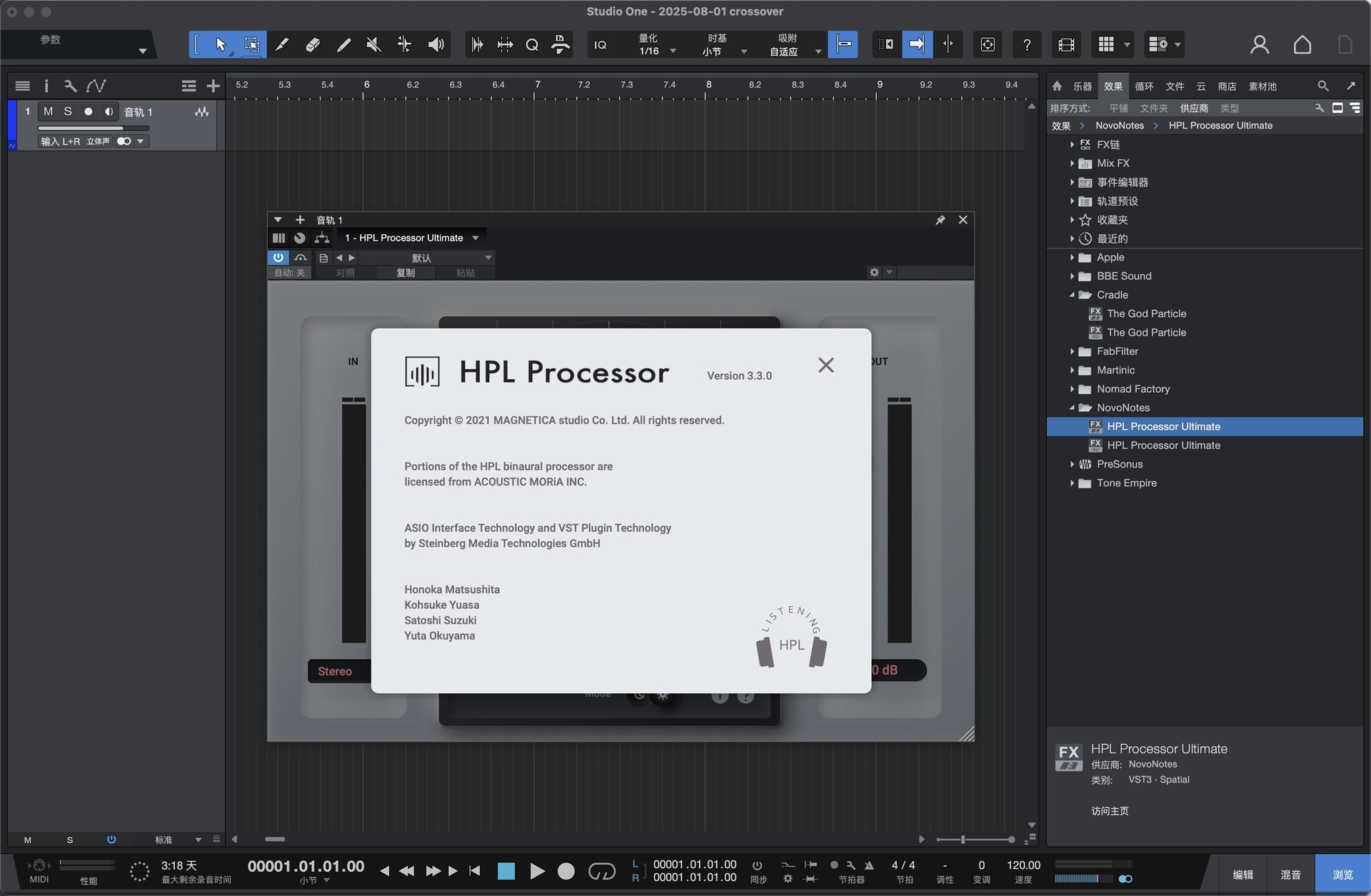The height and width of the screenshot is (896, 1371).
Task: Select the Paint pencil tool
Action: click(343, 44)
